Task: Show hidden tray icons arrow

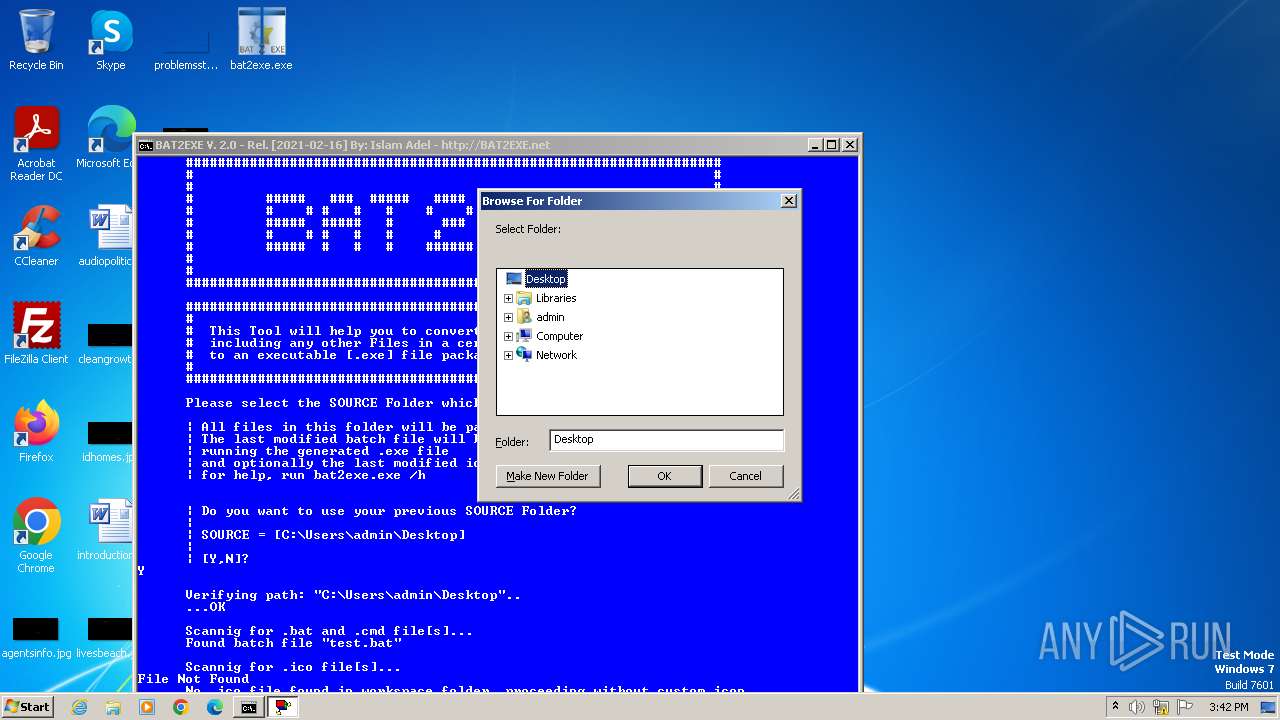Action: point(1115,707)
